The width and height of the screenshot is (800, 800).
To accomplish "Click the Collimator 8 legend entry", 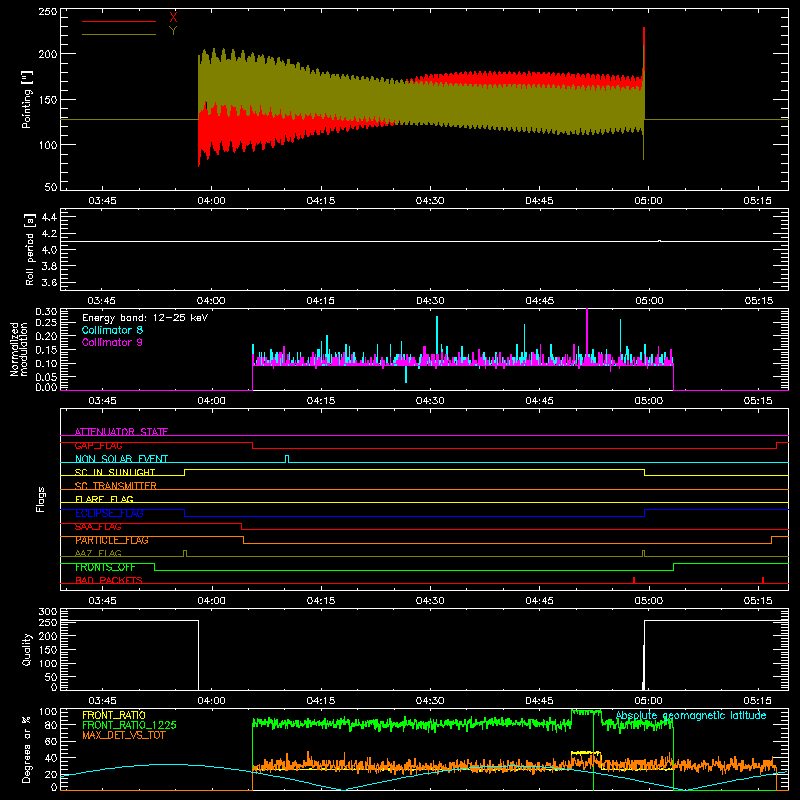I will 112,330.
